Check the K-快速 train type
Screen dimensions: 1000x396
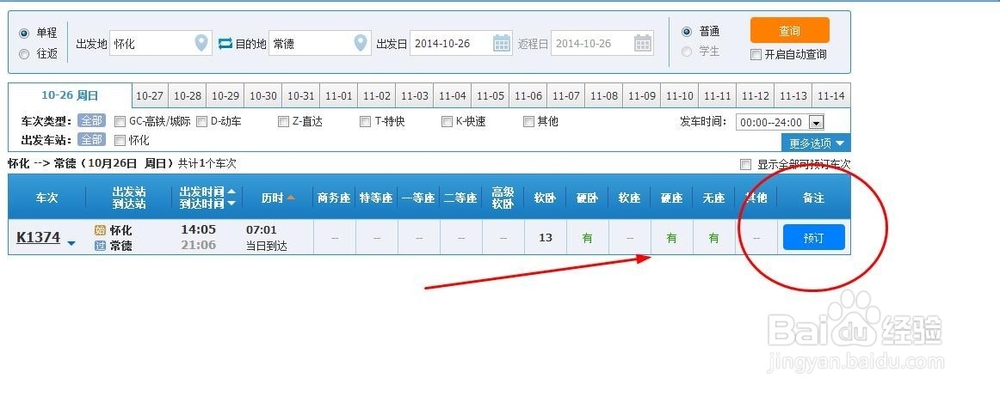446,121
